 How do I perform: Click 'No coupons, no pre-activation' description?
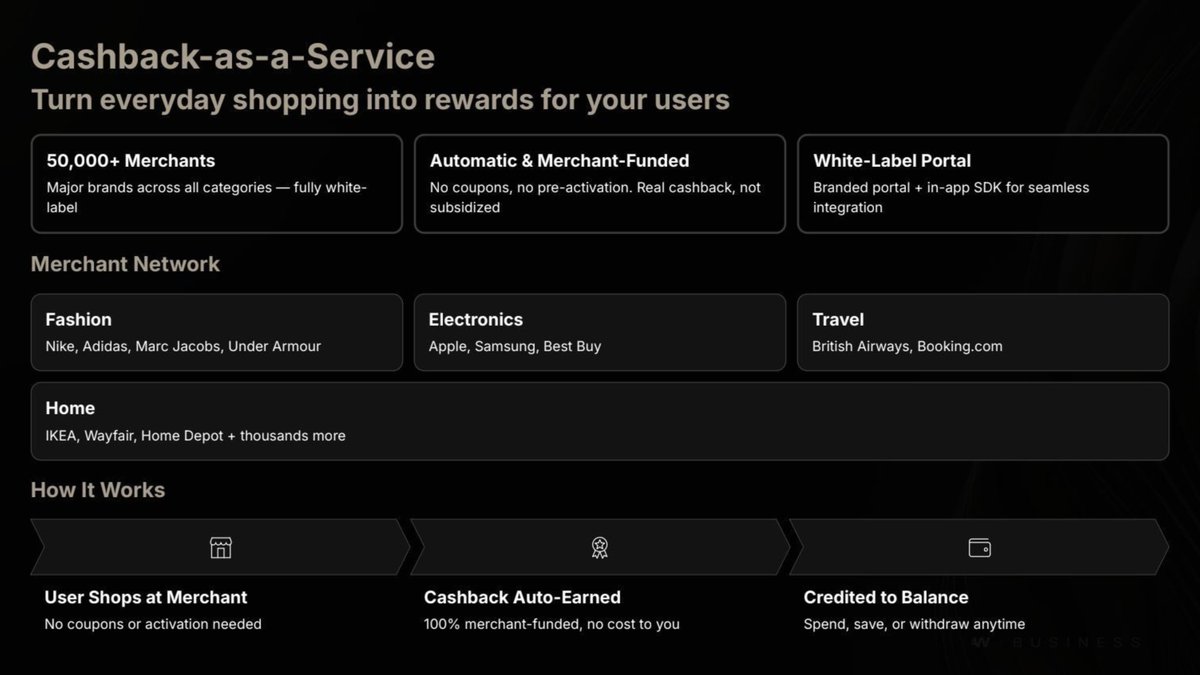click(595, 197)
